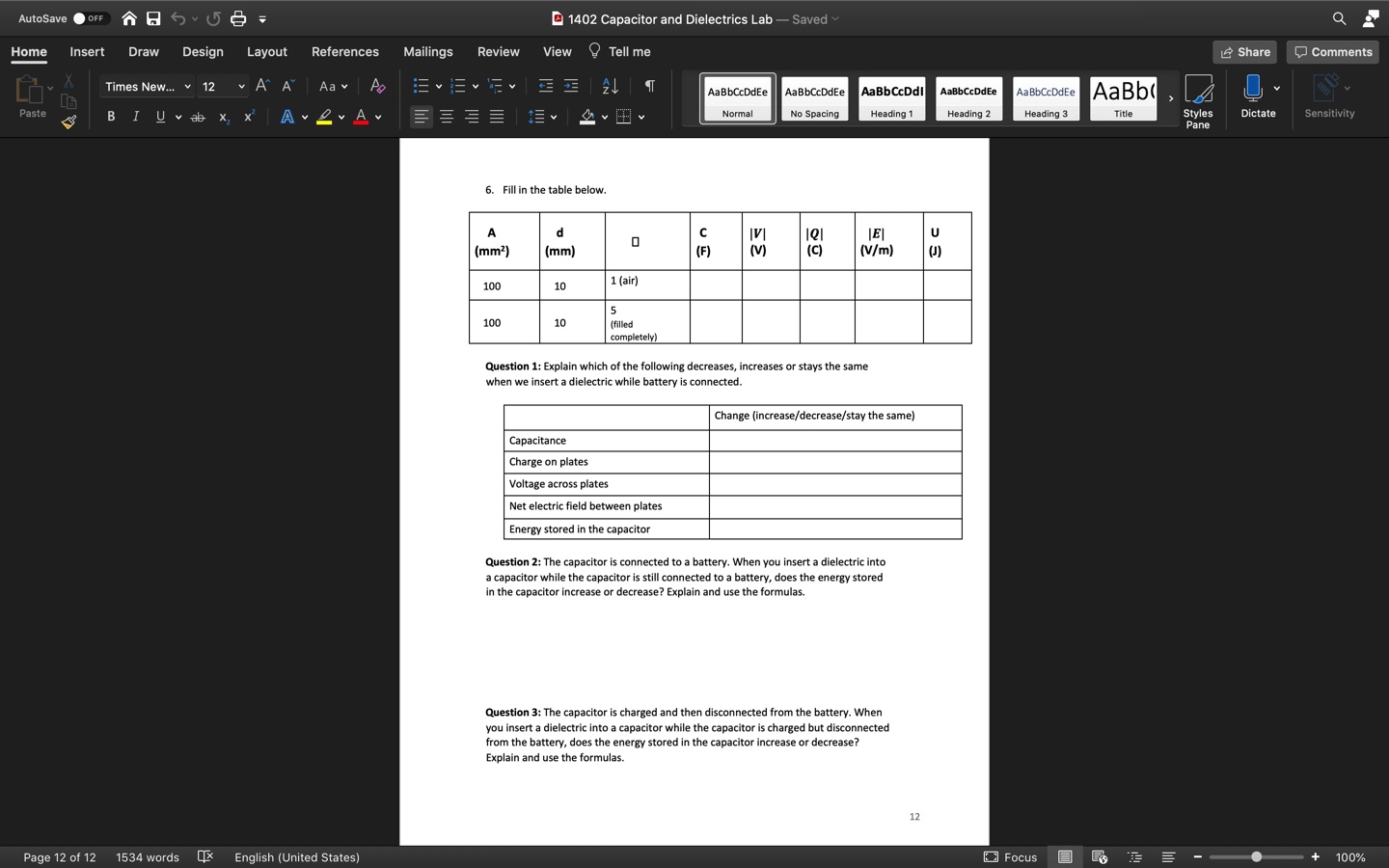Viewport: 1389px width, 868px height.
Task: Start Dictate with the microphone icon
Action: pyautogui.click(x=1253, y=95)
